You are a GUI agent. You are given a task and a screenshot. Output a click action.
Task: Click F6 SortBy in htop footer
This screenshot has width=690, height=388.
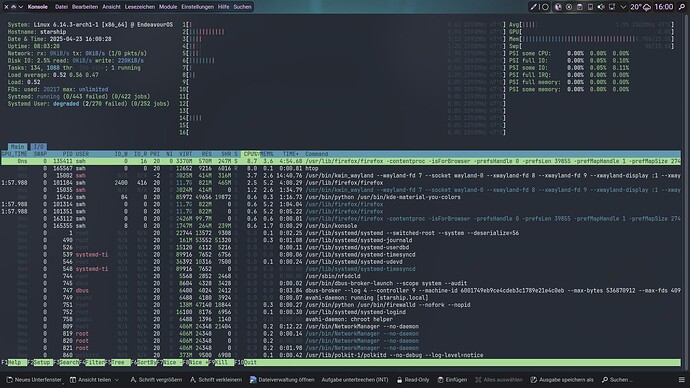pos(144,362)
